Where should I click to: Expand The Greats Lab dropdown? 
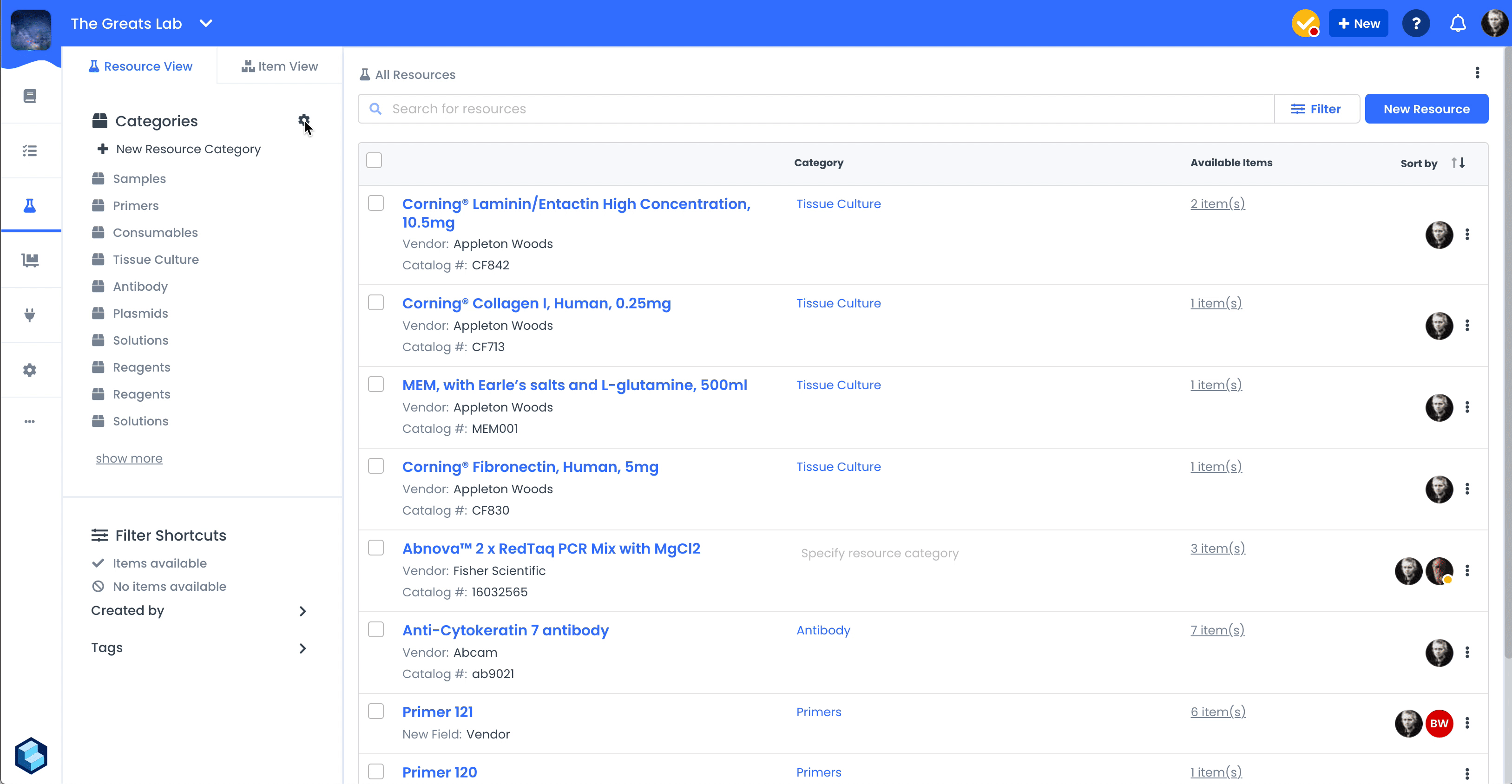pyautogui.click(x=205, y=24)
